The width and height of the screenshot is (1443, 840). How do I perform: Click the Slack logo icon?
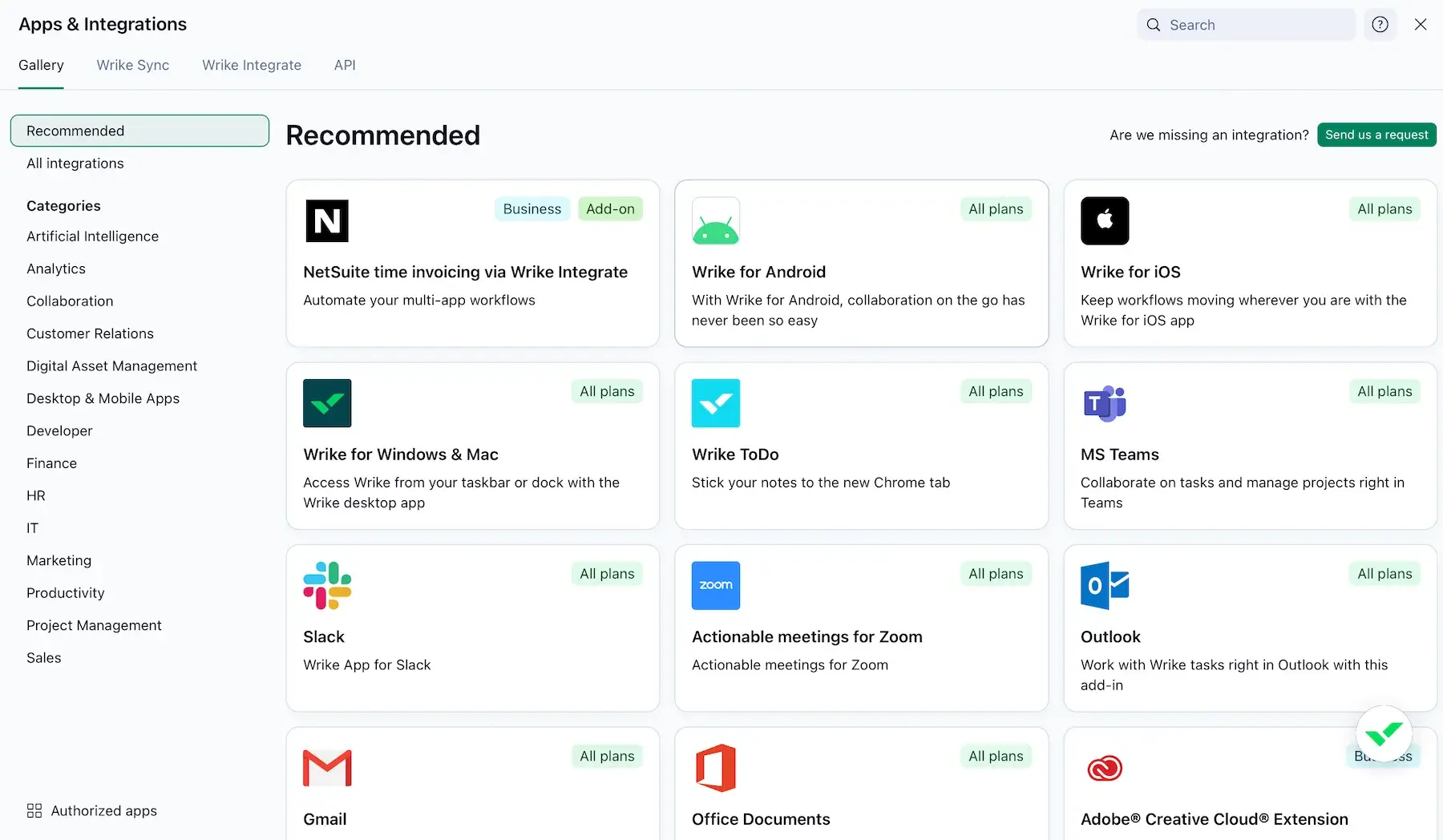point(327,585)
